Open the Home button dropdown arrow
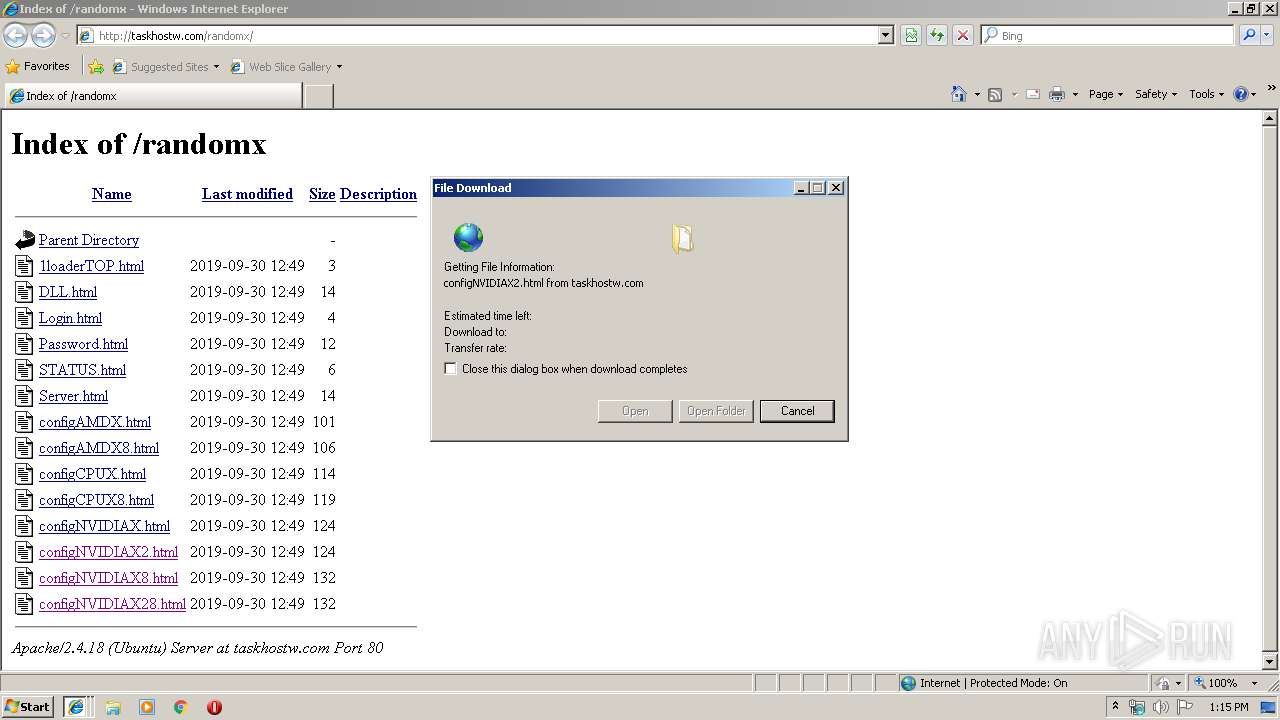This screenshot has height=720, width=1280. point(977,94)
